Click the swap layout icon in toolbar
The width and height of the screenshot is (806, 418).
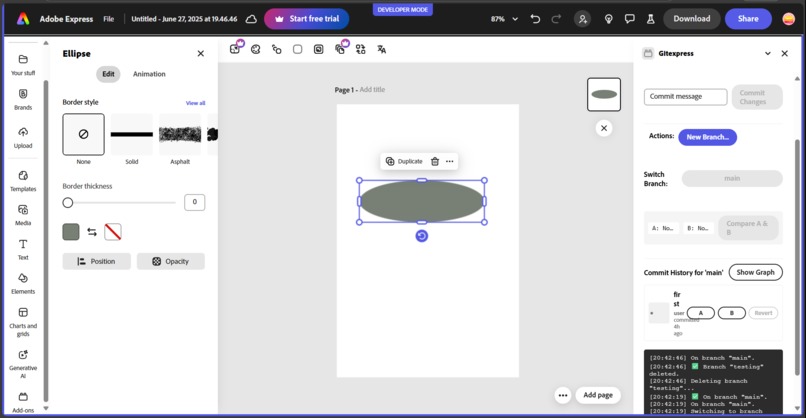pyautogui.click(x=360, y=49)
